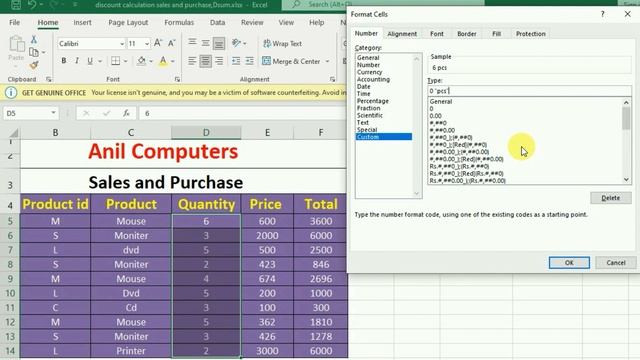This screenshot has height=360, width=640.
Task: Click the Paste clipboard icon
Action: [x=17, y=44]
